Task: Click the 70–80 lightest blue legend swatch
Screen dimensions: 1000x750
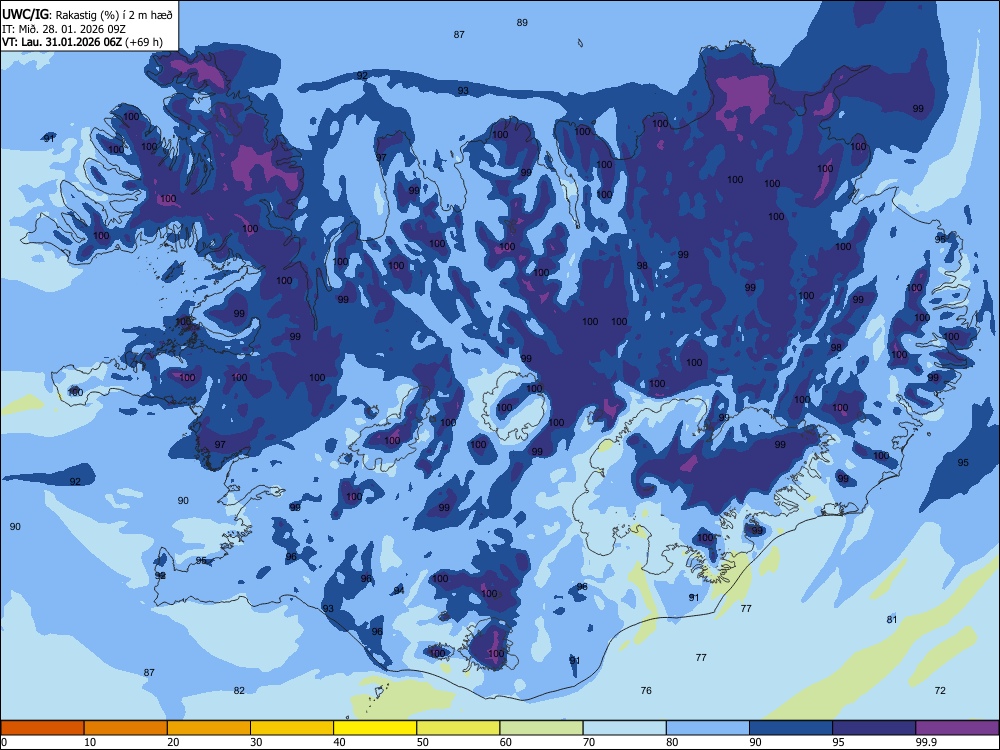Action: (624, 728)
